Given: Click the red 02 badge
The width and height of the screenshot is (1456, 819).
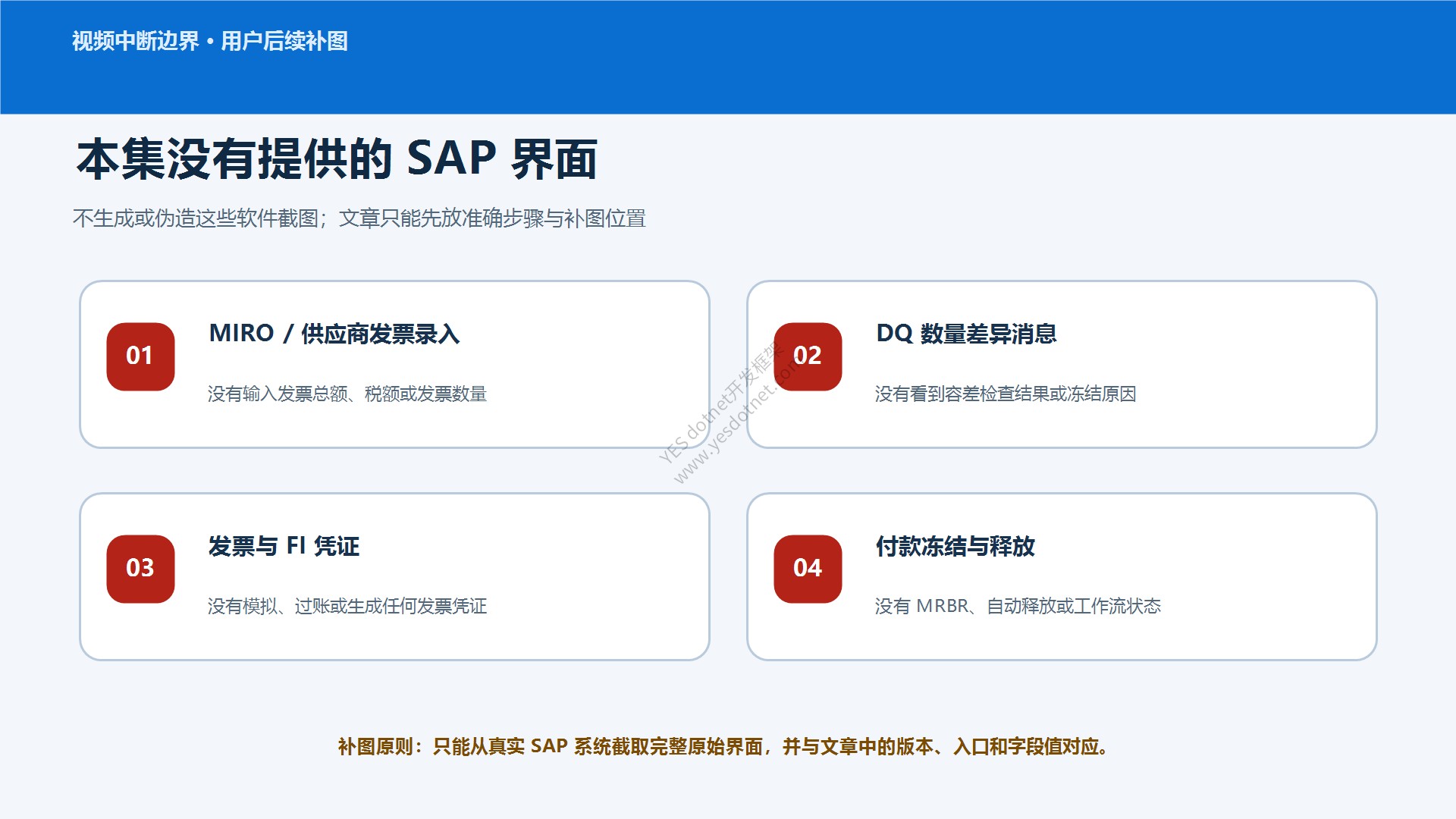Looking at the screenshot, I should click(808, 356).
